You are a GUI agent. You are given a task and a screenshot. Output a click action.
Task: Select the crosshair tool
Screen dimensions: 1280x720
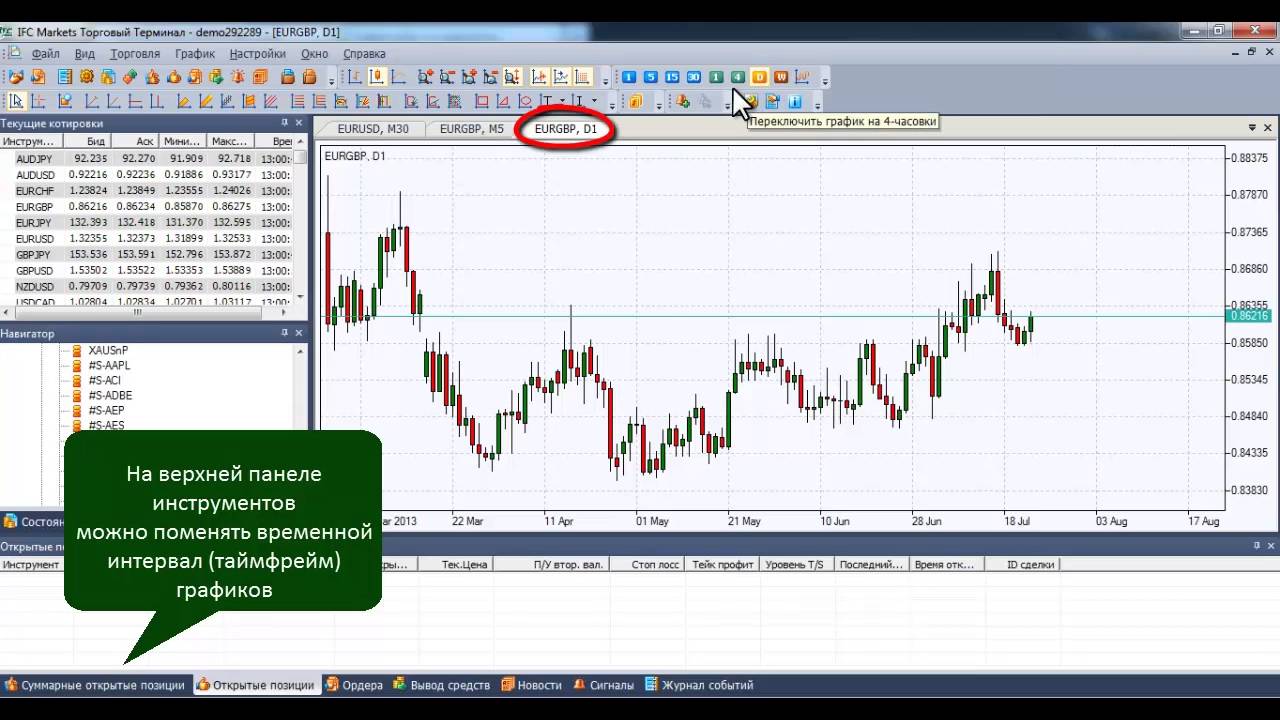coord(39,101)
